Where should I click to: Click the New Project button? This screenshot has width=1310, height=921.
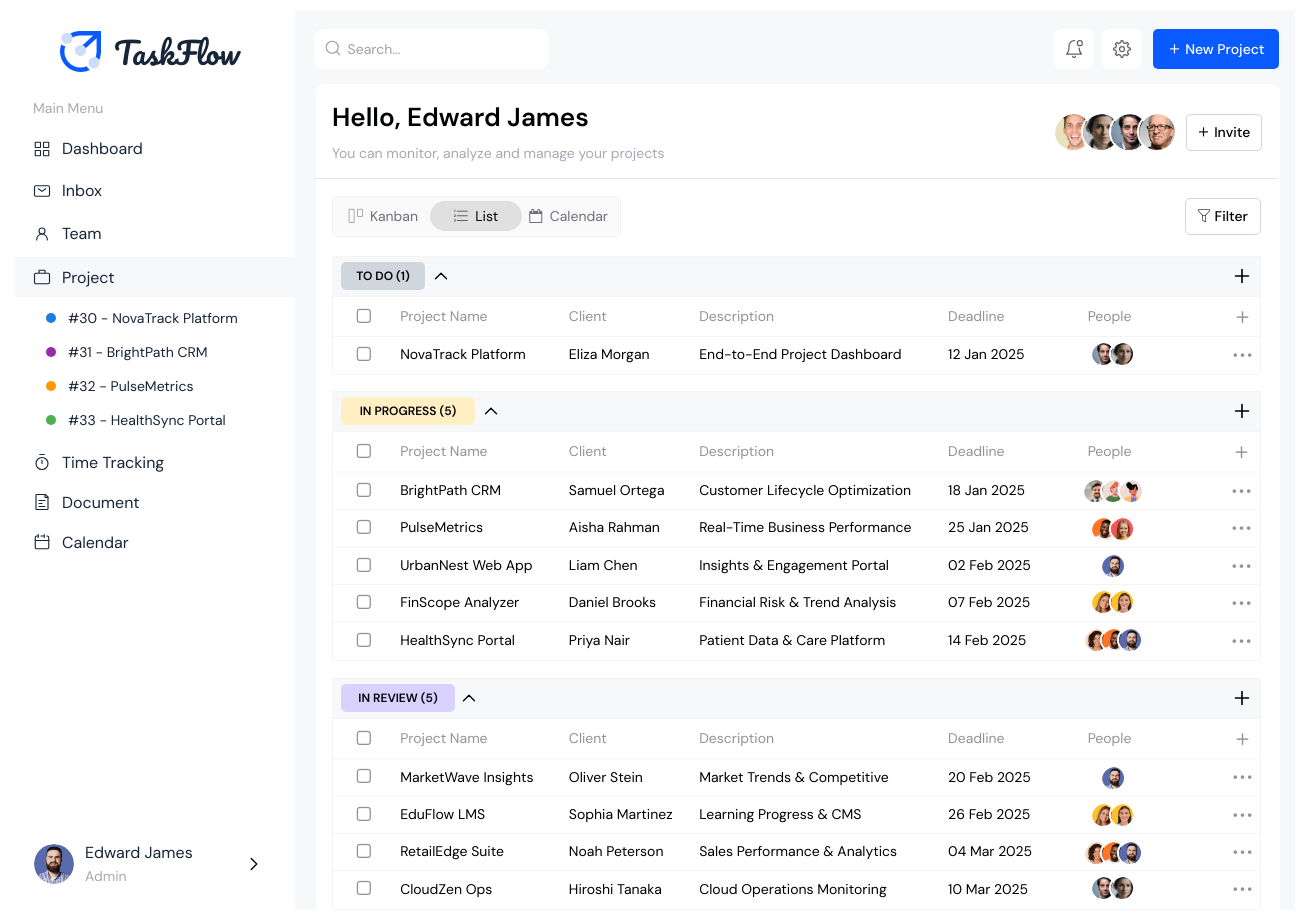click(1215, 48)
